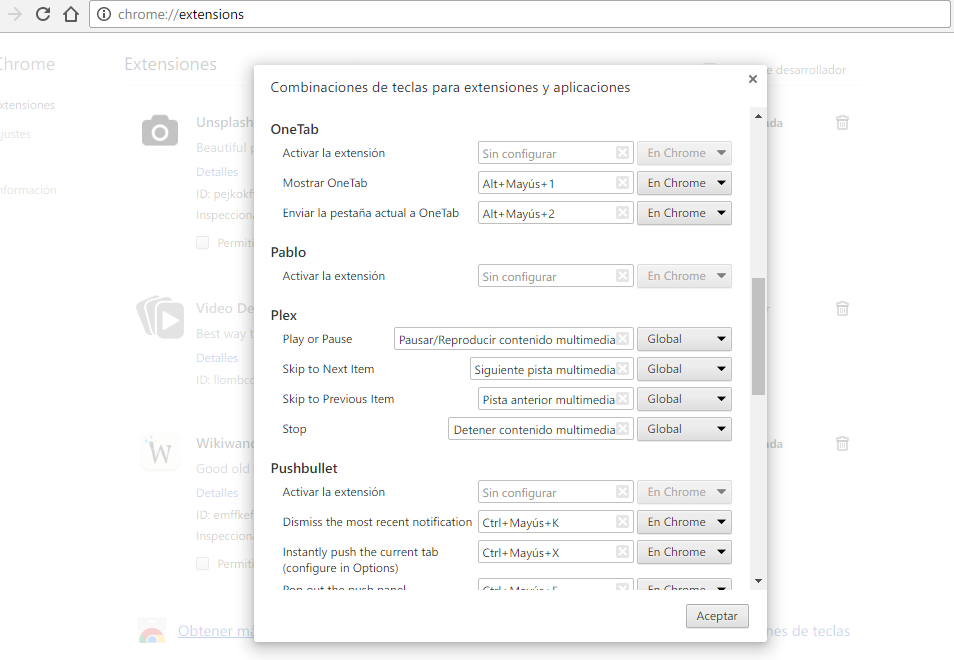Clear Pablo Activar la extensión shortcut
The width and height of the screenshot is (954, 660).
pos(622,276)
